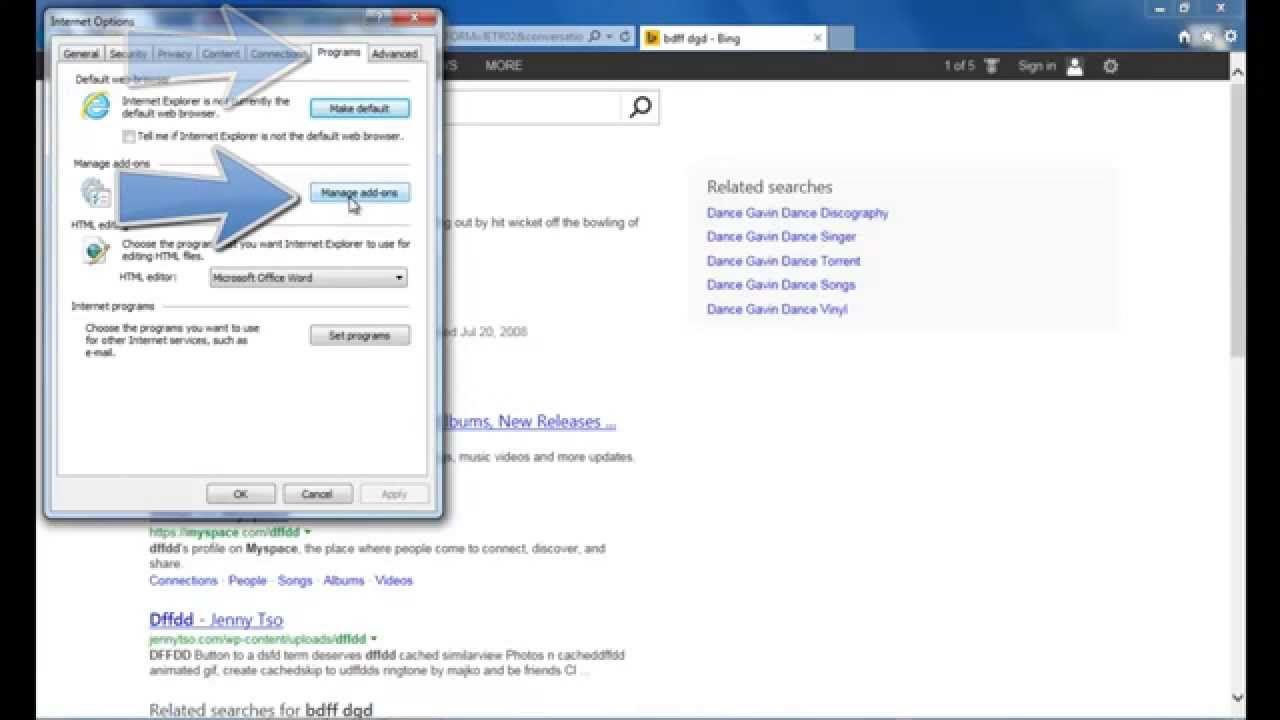The width and height of the screenshot is (1280, 720).
Task: Switch to the Content tab
Action: pos(221,54)
